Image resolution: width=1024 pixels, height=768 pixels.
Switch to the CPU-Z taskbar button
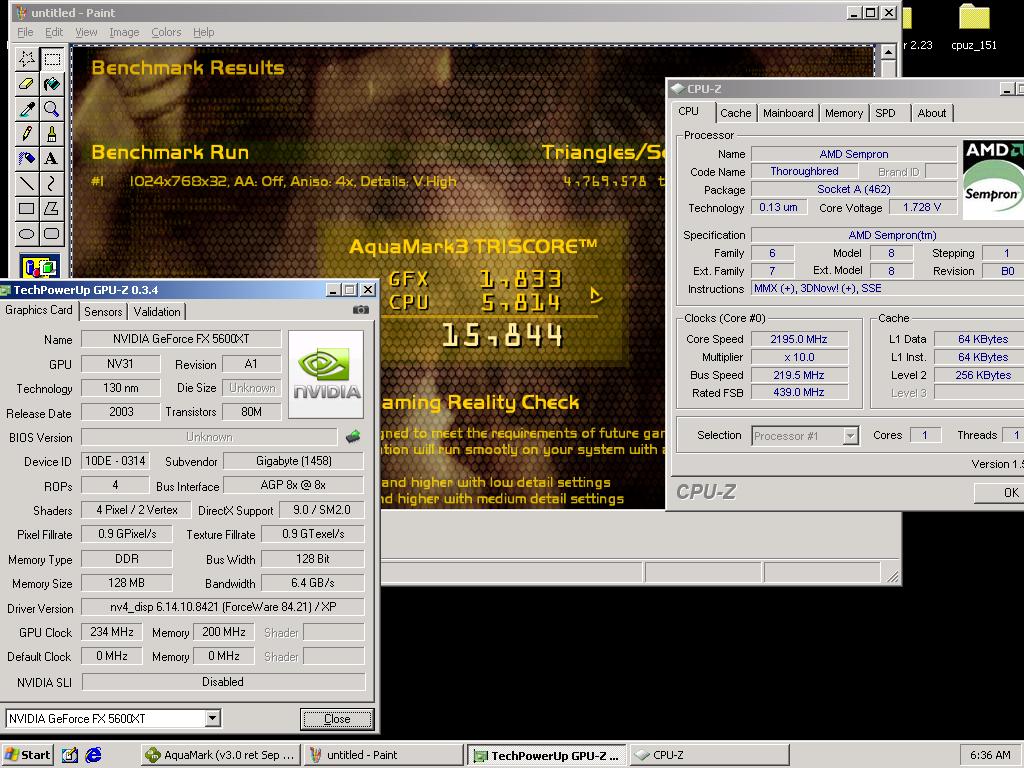click(709, 755)
